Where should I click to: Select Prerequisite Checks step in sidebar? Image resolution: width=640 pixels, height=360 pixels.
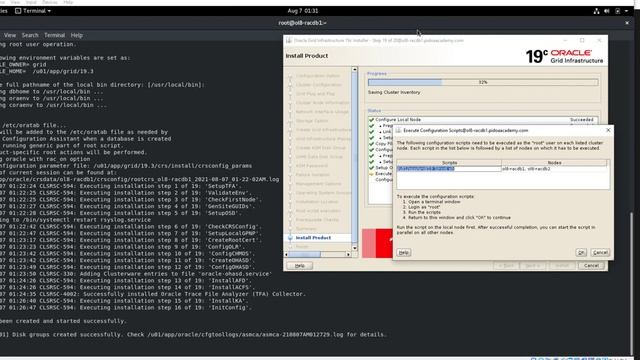pyautogui.click(x=317, y=220)
